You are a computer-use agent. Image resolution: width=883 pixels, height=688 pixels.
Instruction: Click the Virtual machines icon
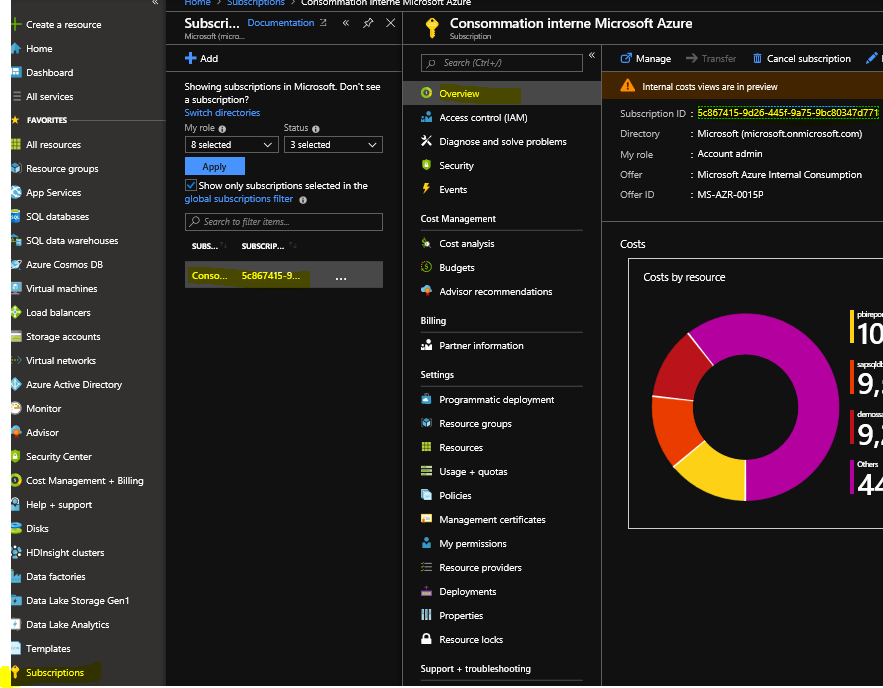click(16, 288)
